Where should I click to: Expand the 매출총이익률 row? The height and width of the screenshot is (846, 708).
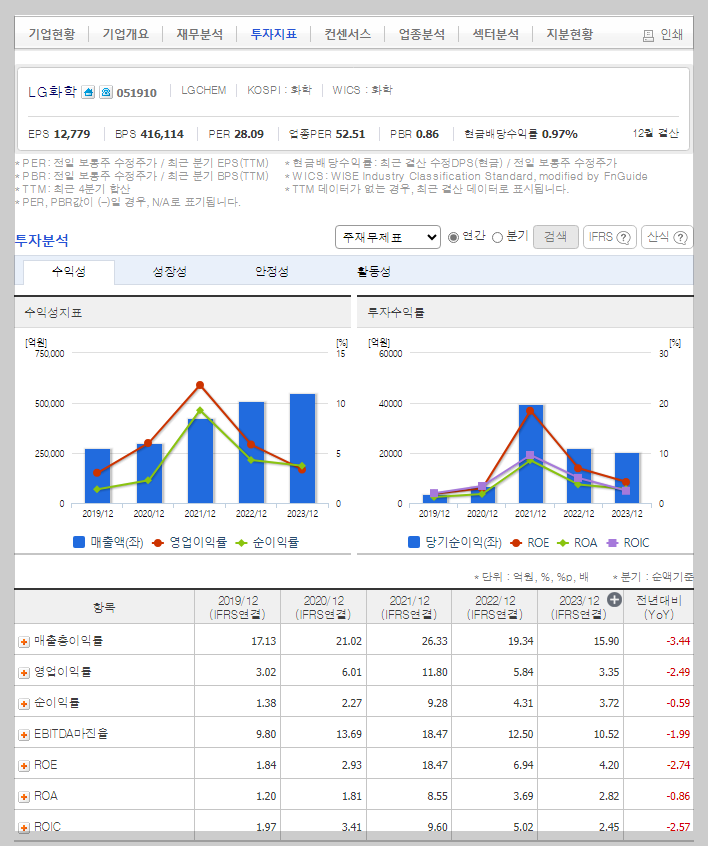pos(24,642)
